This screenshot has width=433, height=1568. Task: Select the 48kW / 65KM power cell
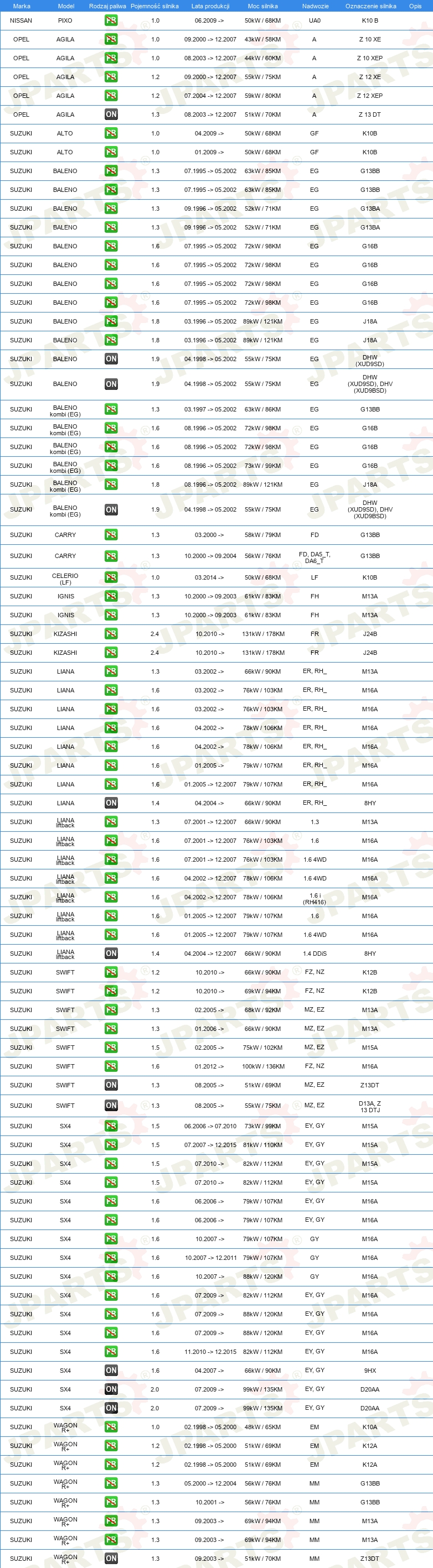tap(263, 1427)
